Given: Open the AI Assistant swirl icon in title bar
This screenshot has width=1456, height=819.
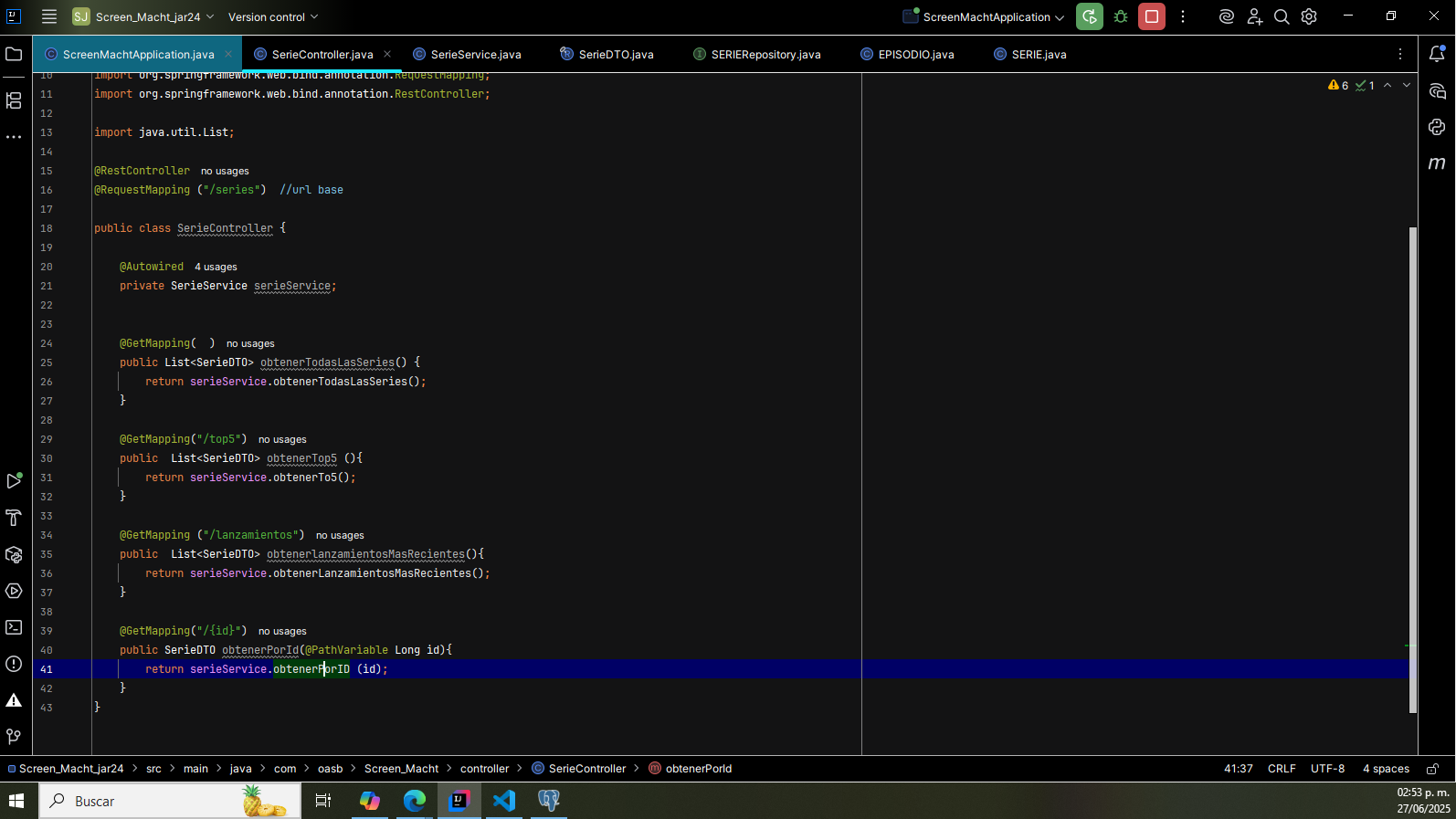Looking at the screenshot, I should point(1227,16).
